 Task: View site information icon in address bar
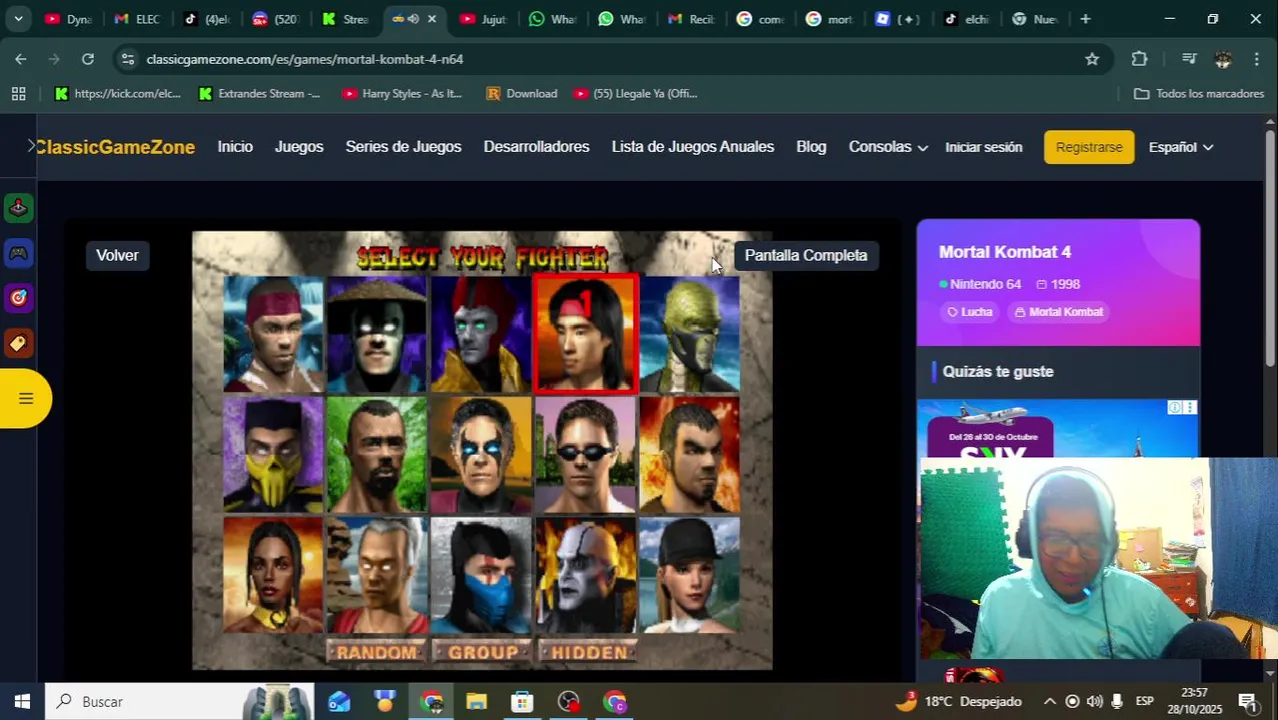(x=127, y=59)
